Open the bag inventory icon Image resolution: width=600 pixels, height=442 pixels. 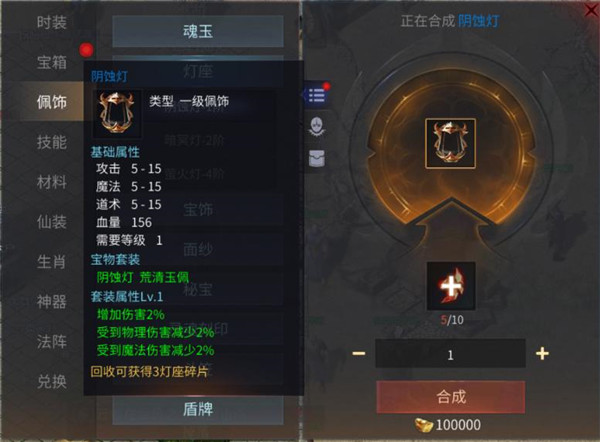(317, 158)
